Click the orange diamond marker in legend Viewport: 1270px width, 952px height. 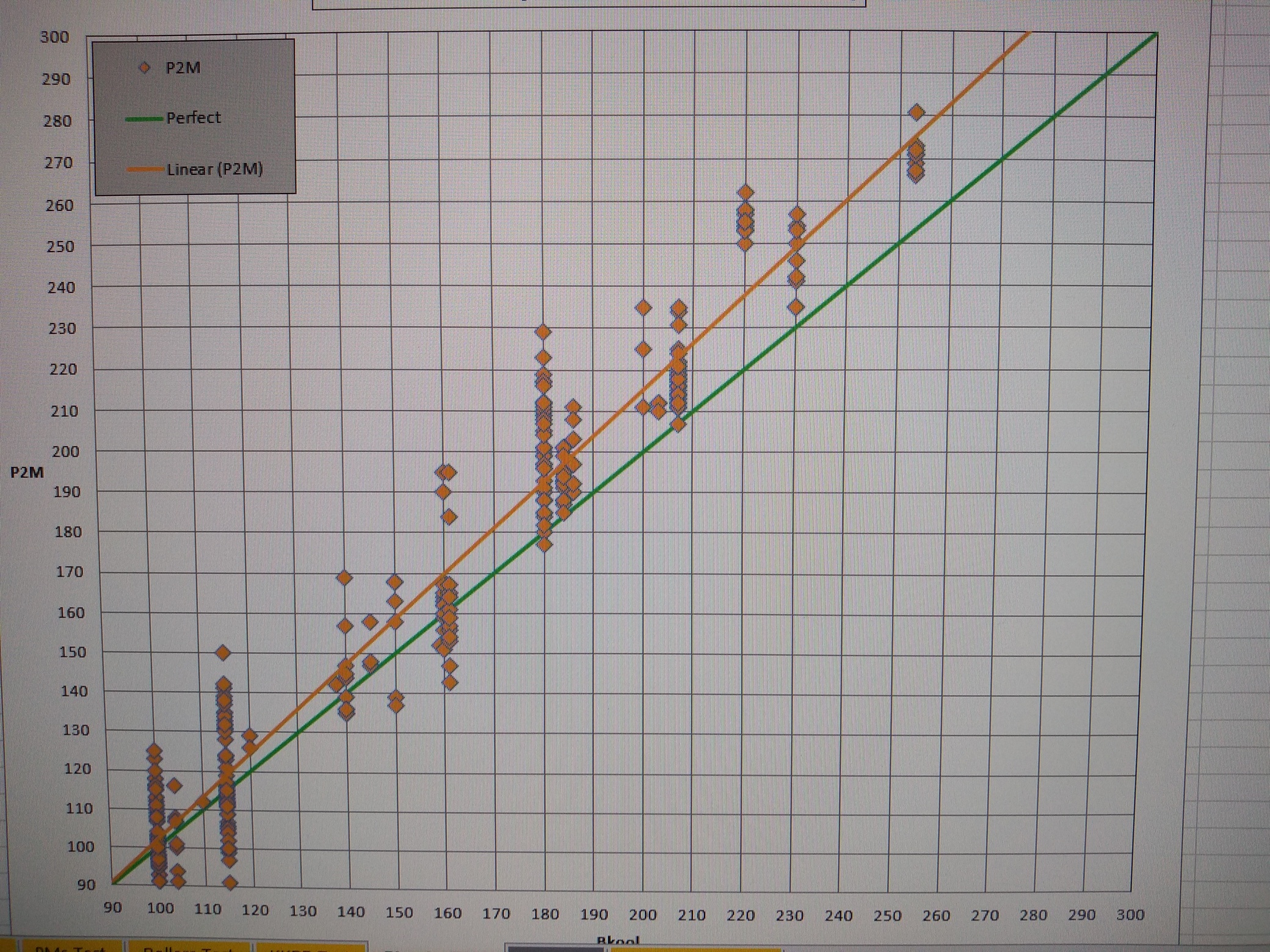(145, 68)
